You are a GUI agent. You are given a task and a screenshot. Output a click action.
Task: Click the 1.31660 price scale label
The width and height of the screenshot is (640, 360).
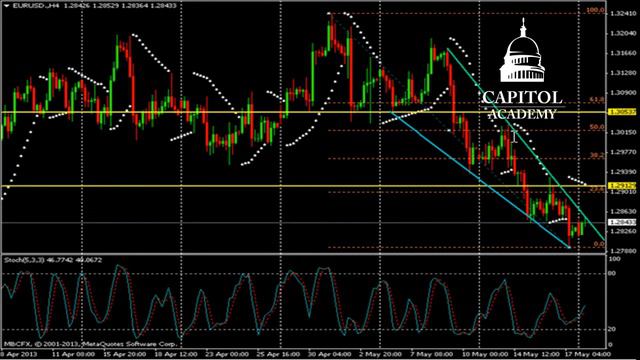[x=623, y=53]
